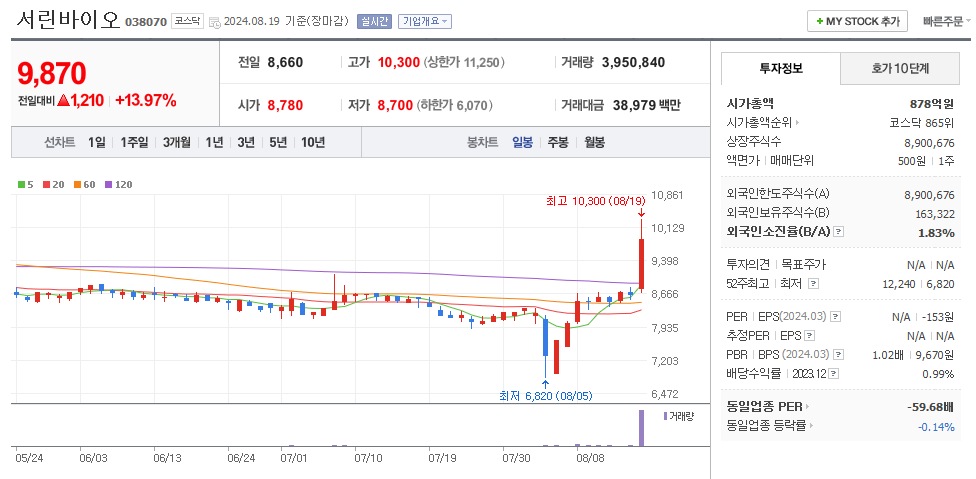Click the 저가 value 8,700
Image resolution: width=976 pixels, height=479 pixels.
click(x=395, y=105)
